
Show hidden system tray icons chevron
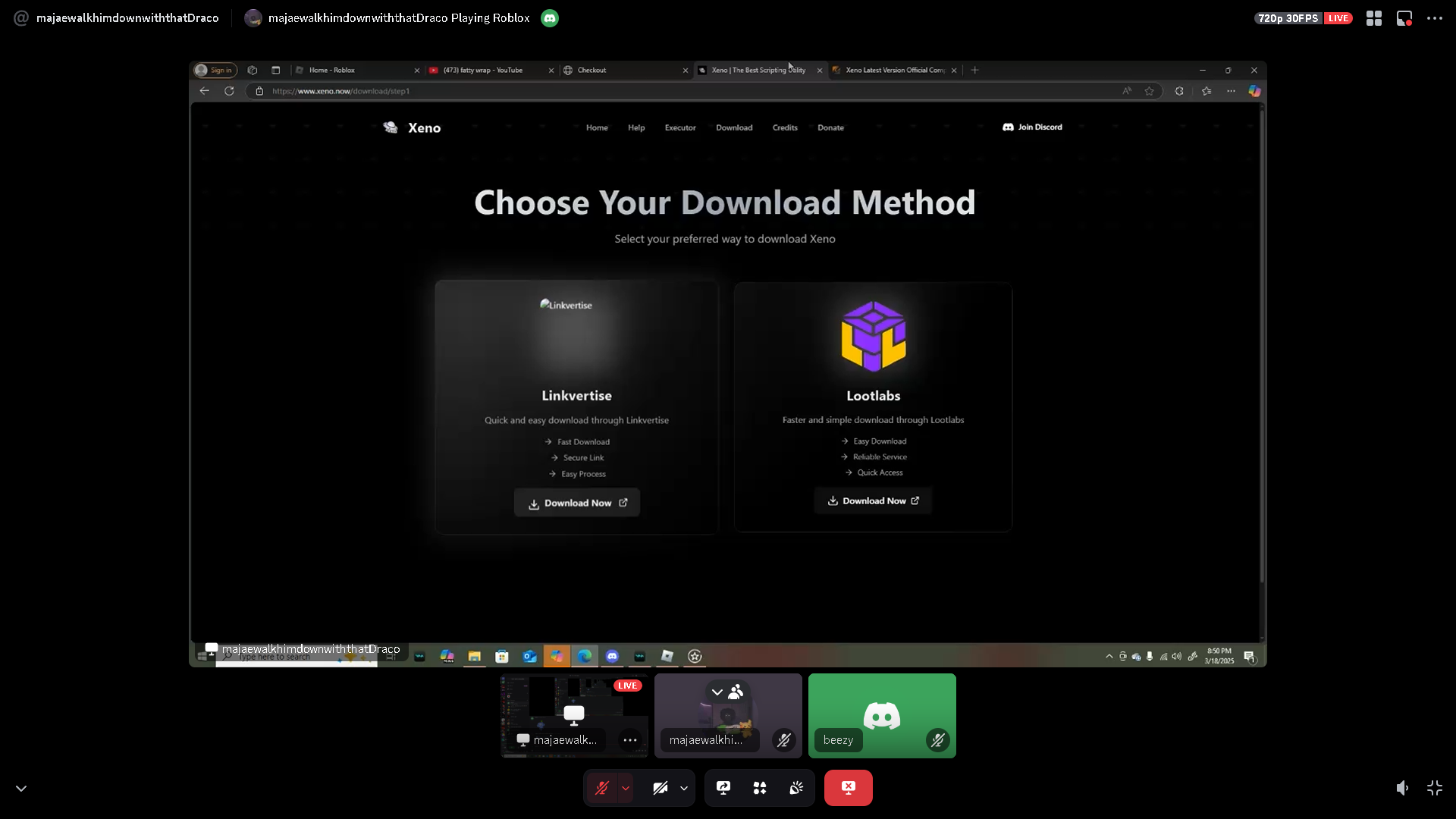tap(1109, 656)
